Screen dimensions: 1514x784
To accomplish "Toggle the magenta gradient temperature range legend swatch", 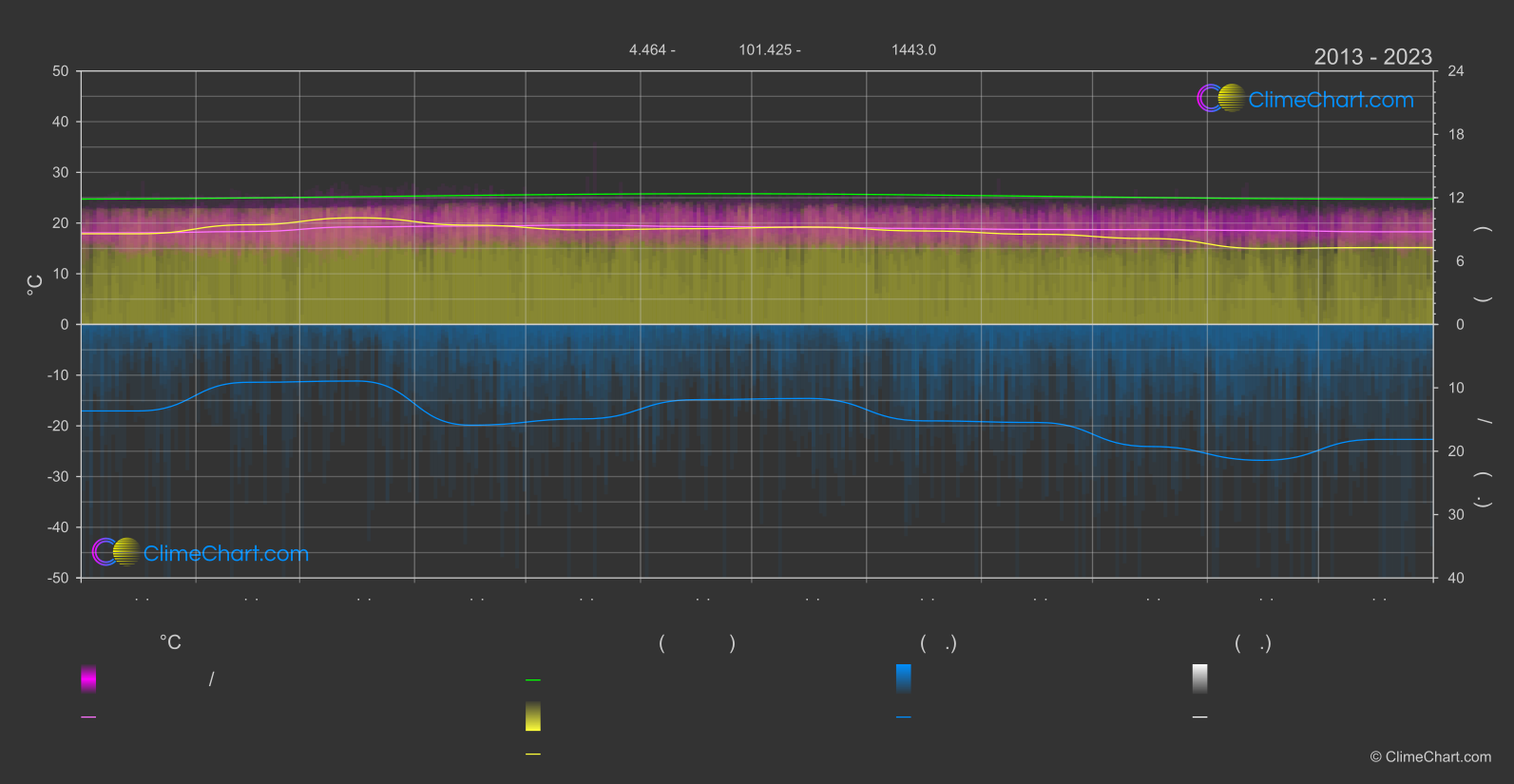I will [x=88, y=679].
